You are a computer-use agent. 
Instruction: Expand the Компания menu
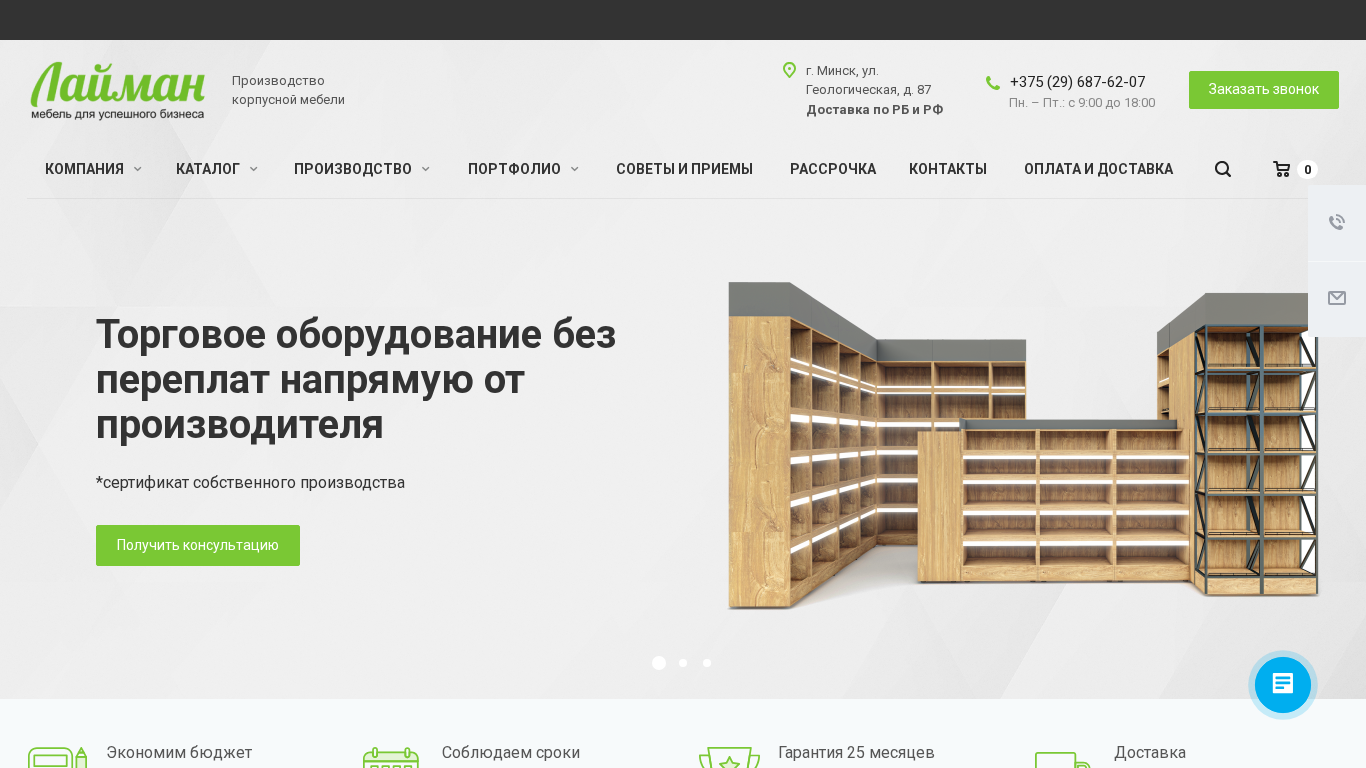pyautogui.click(x=93, y=169)
